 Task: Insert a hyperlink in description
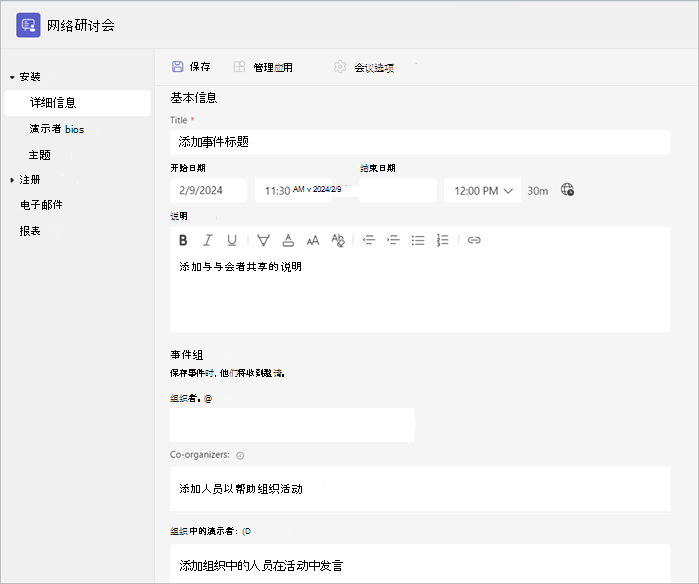[474, 240]
